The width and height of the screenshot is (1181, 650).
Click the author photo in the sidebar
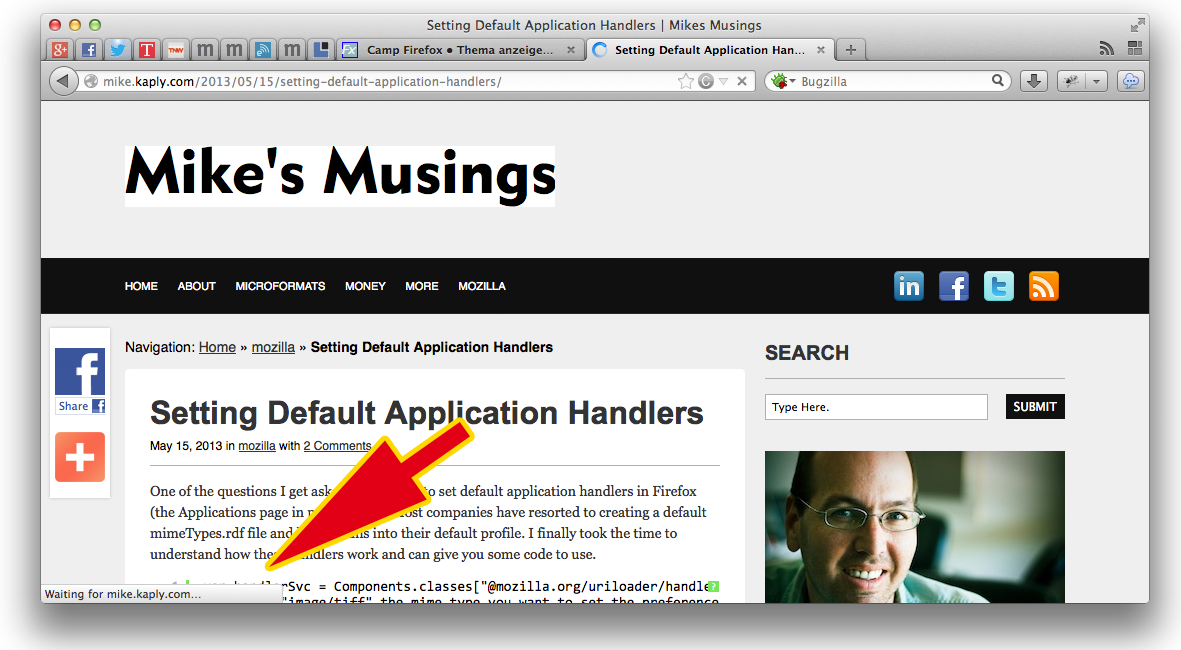[914, 526]
